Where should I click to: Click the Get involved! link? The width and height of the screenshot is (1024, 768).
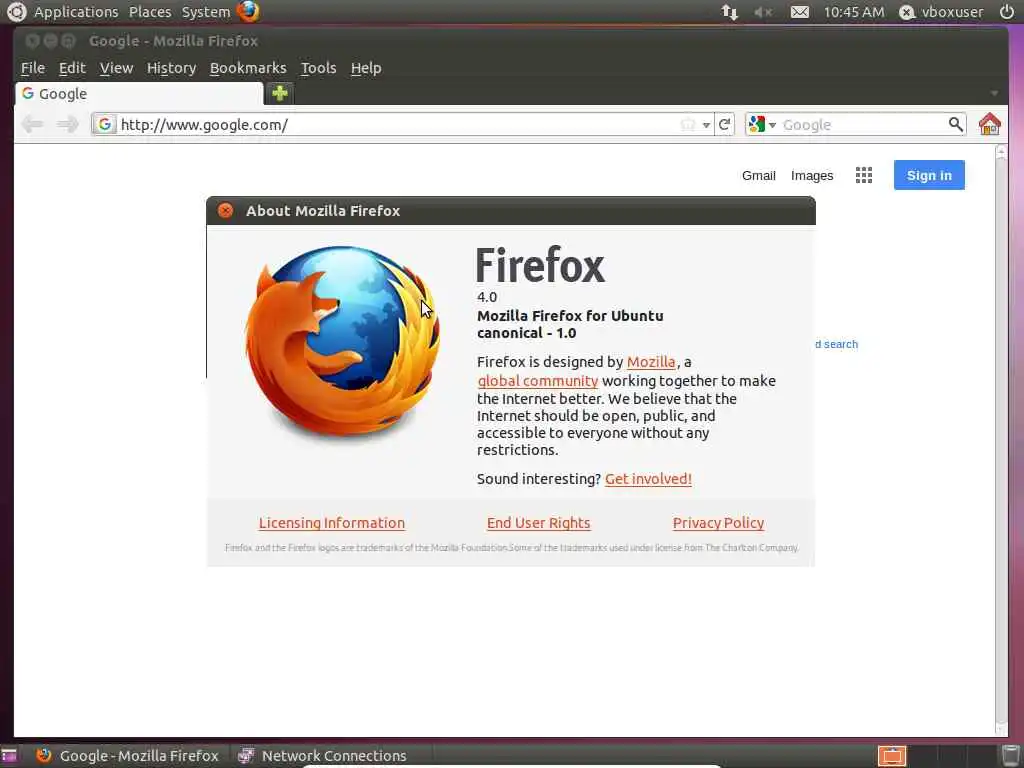click(x=648, y=479)
